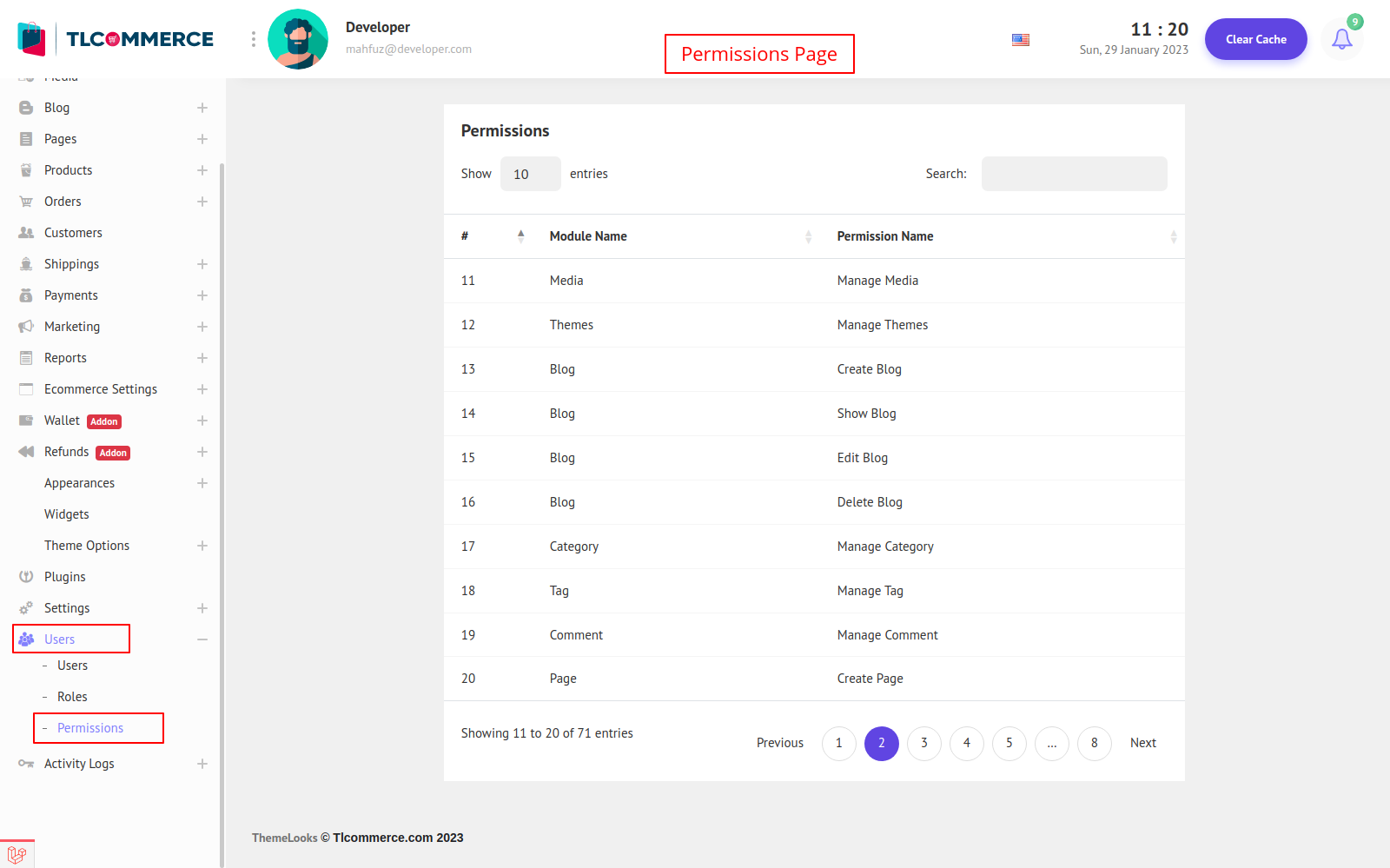Click the notification bell icon
Screen dimensions: 1390x868
pyautogui.click(x=1341, y=39)
